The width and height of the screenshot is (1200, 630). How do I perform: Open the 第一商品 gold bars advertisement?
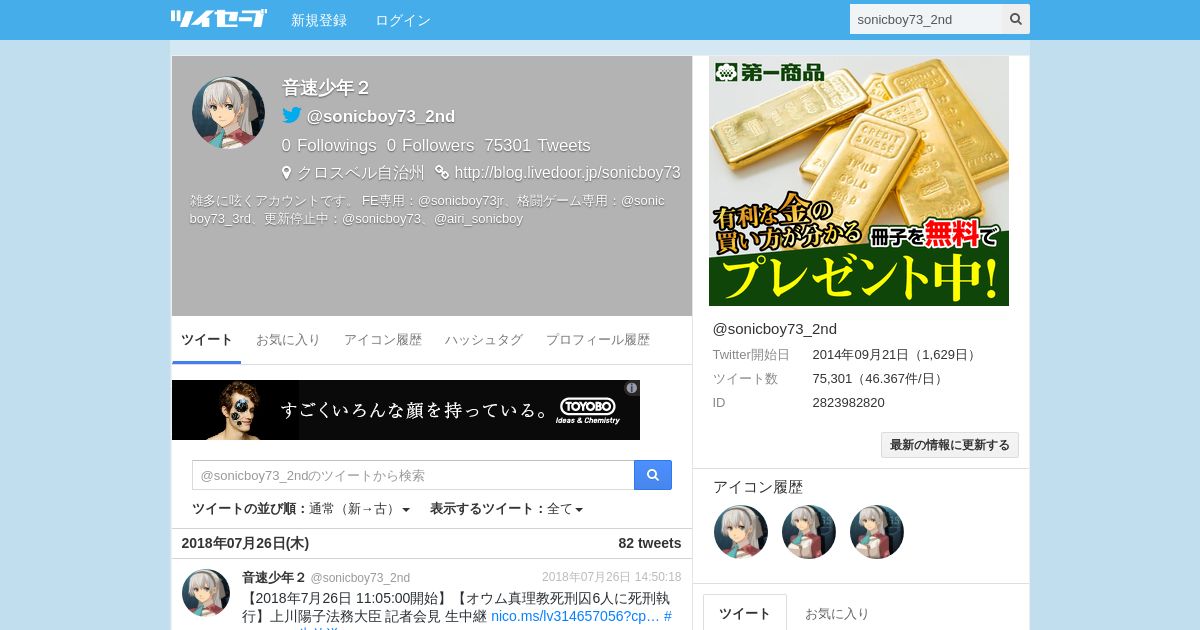(859, 181)
